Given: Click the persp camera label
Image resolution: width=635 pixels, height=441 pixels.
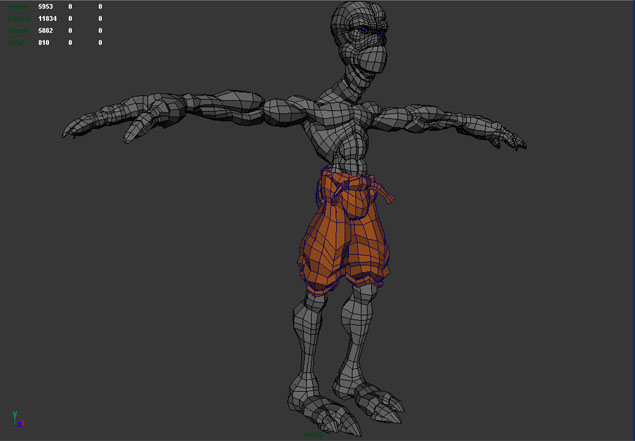Looking at the screenshot, I should (x=314, y=435).
